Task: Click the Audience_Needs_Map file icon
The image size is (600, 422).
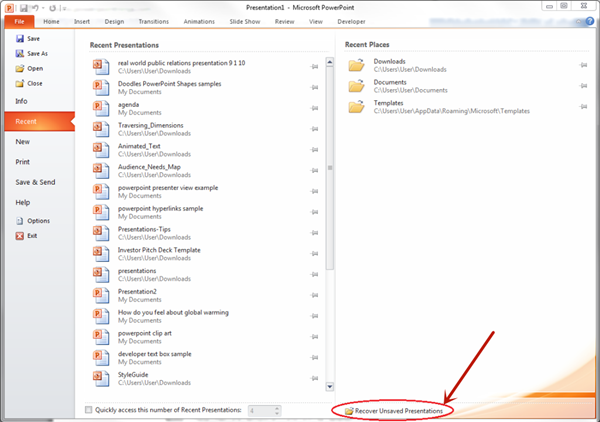Action: pyautogui.click(x=101, y=171)
